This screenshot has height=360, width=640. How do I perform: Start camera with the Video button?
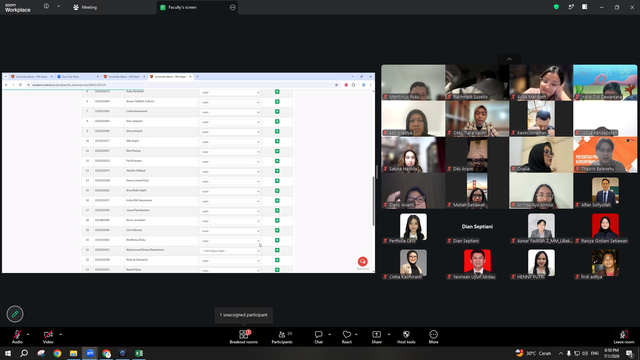(48, 337)
